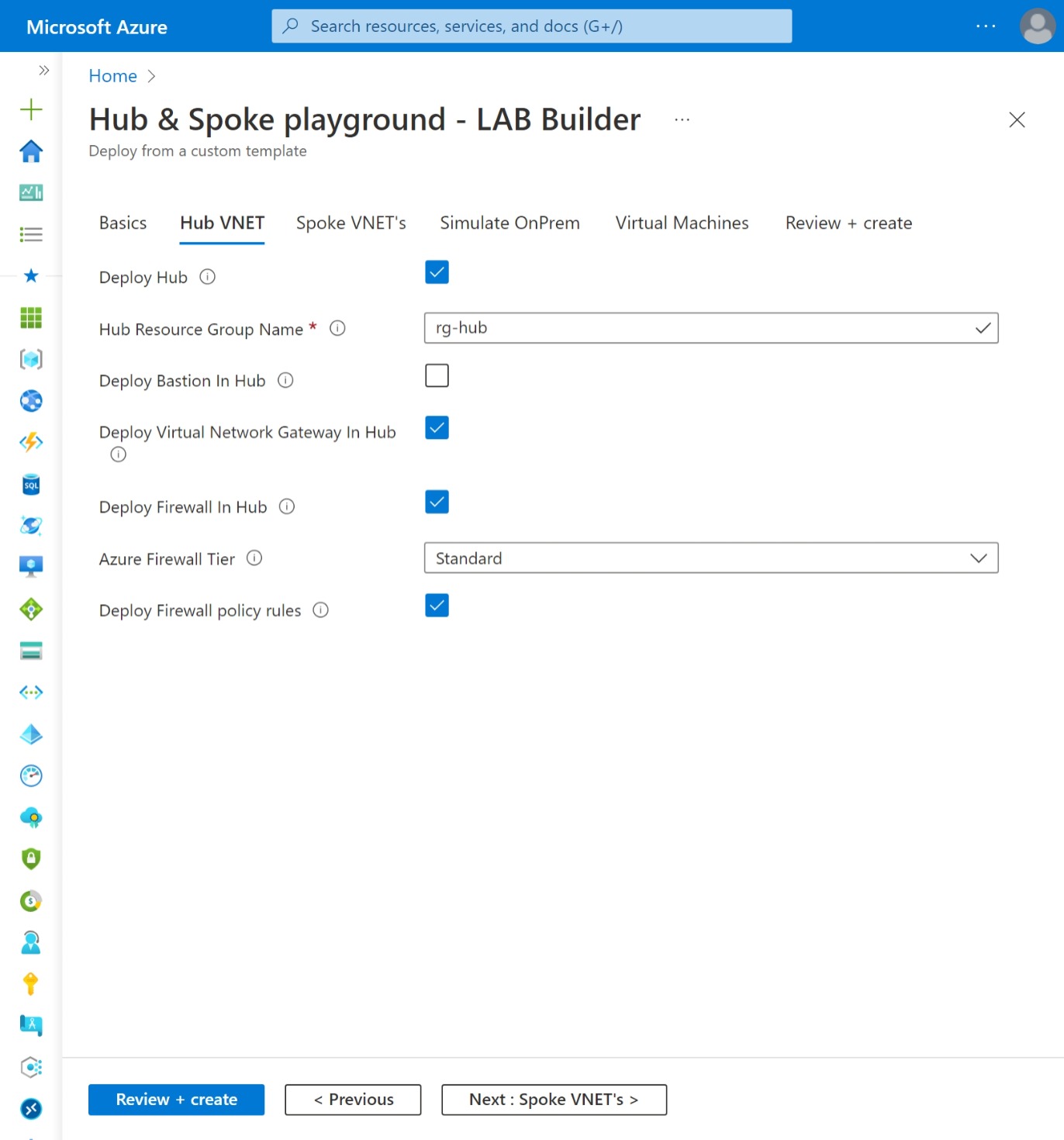Viewport: 1064px width, 1140px height.
Task: Click Next : Spoke VNET's button
Action: click(554, 1100)
